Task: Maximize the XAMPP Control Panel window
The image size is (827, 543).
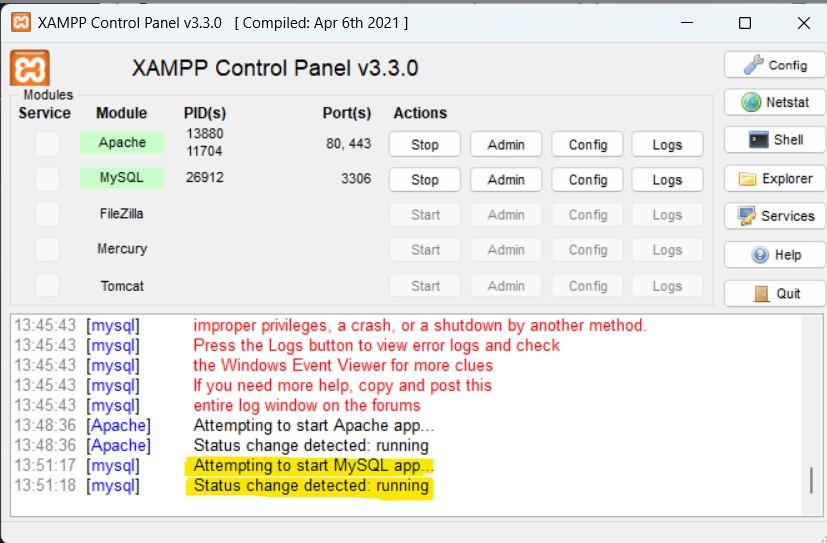Action: click(745, 23)
